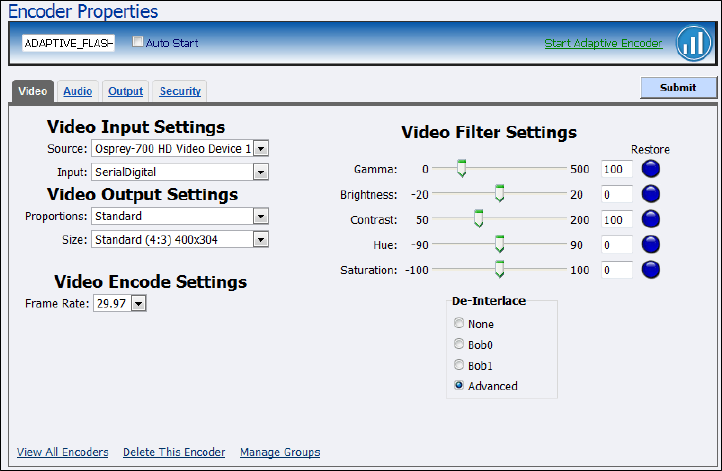Click the Start Adaptive Encoder link

point(603,43)
